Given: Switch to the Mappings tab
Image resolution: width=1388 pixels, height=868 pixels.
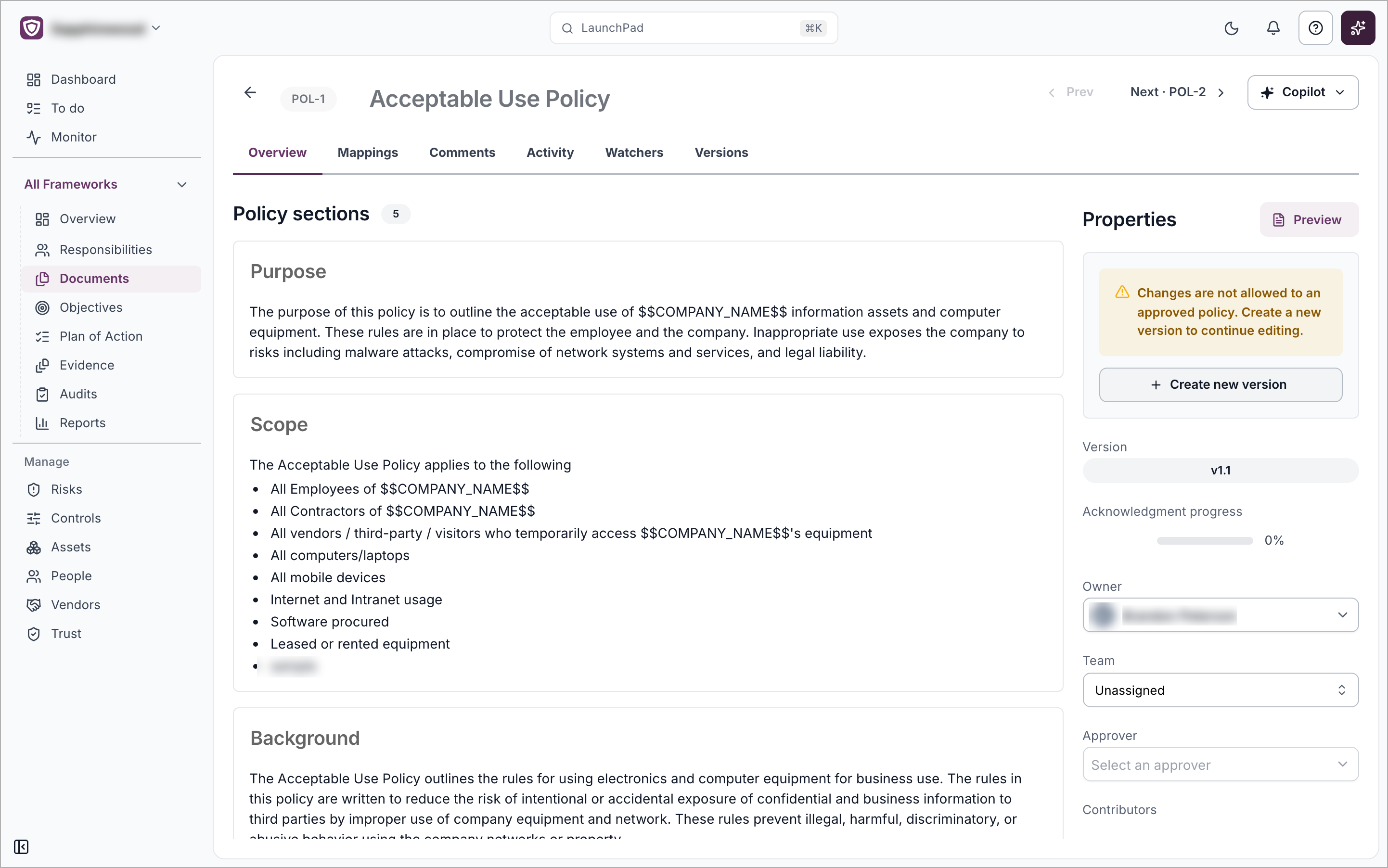Looking at the screenshot, I should point(368,152).
